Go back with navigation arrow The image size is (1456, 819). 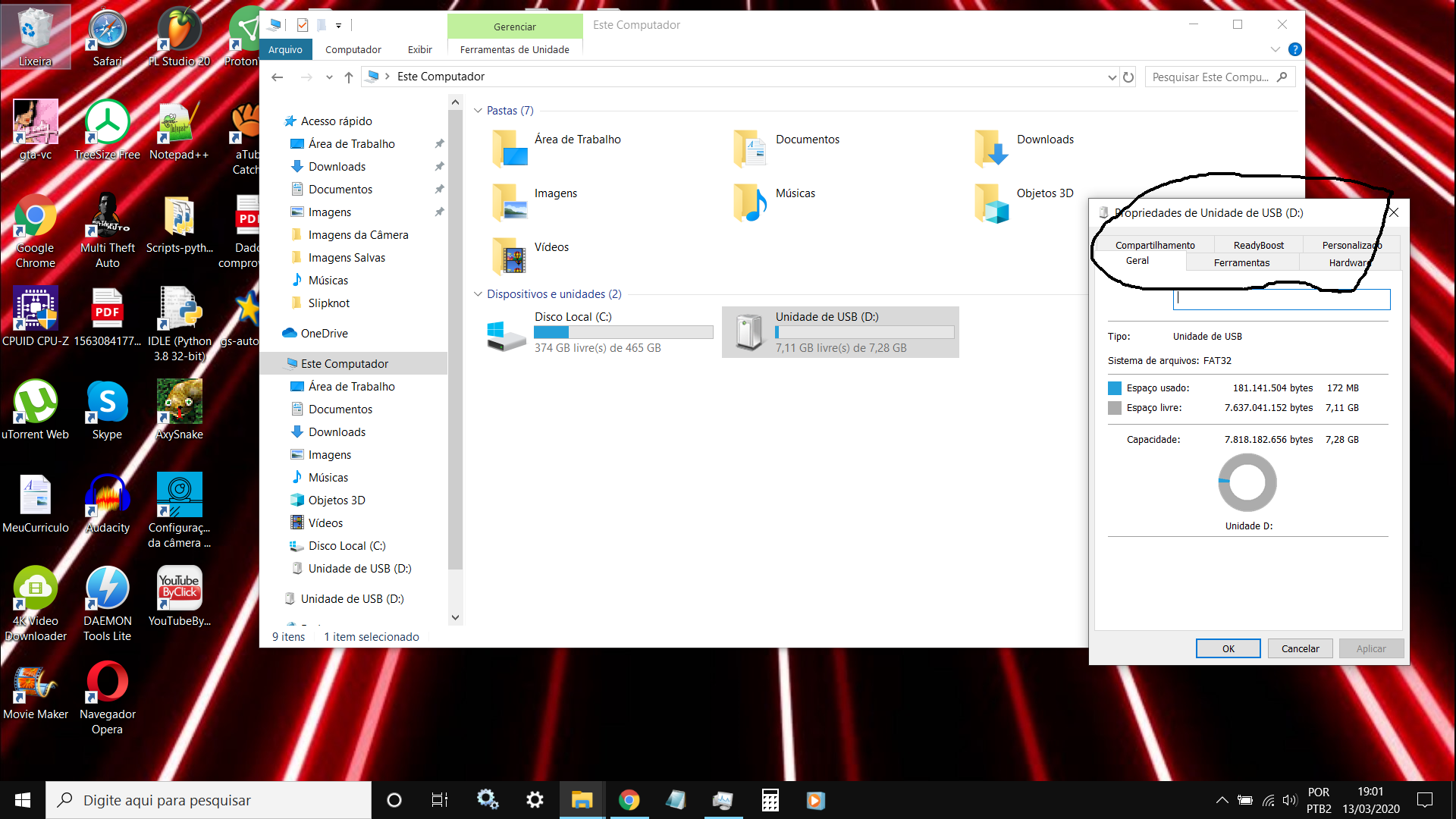tap(278, 77)
